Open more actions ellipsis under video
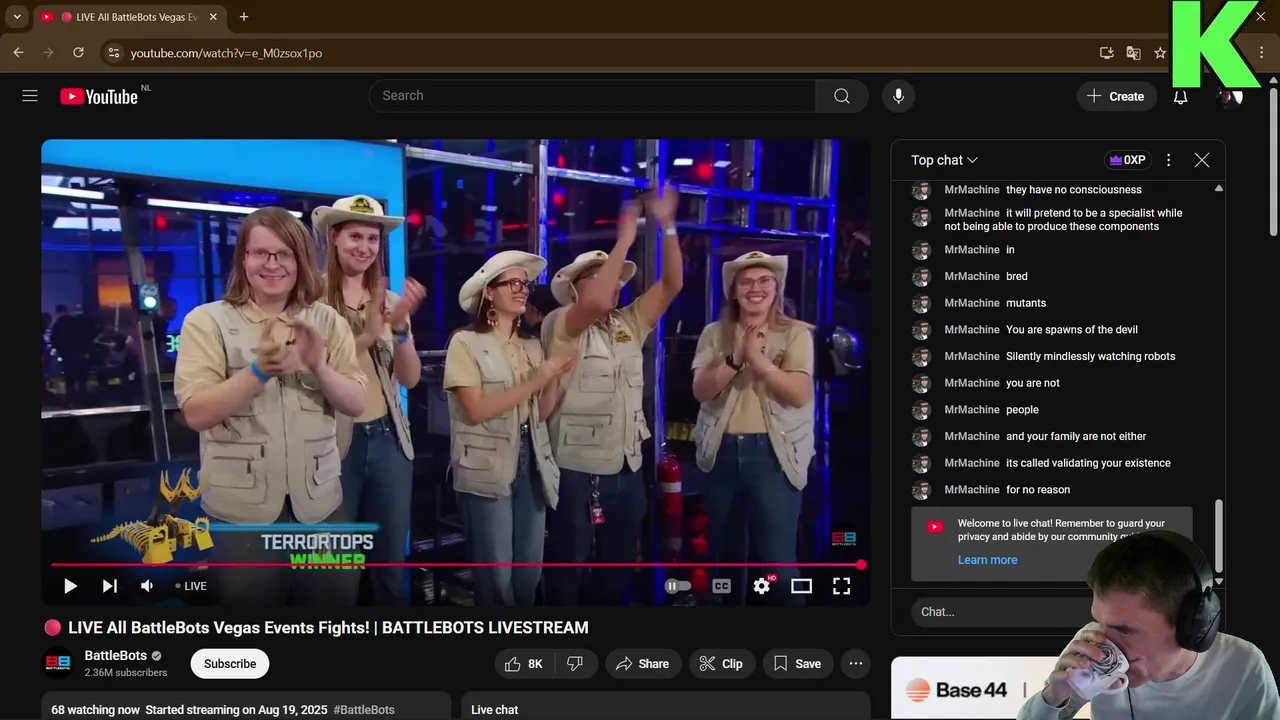 tap(856, 664)
